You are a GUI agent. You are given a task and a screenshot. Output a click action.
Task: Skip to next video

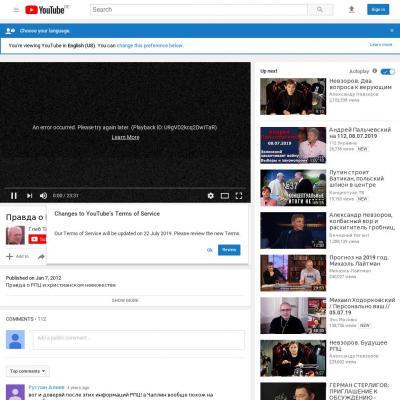[29, 196]
